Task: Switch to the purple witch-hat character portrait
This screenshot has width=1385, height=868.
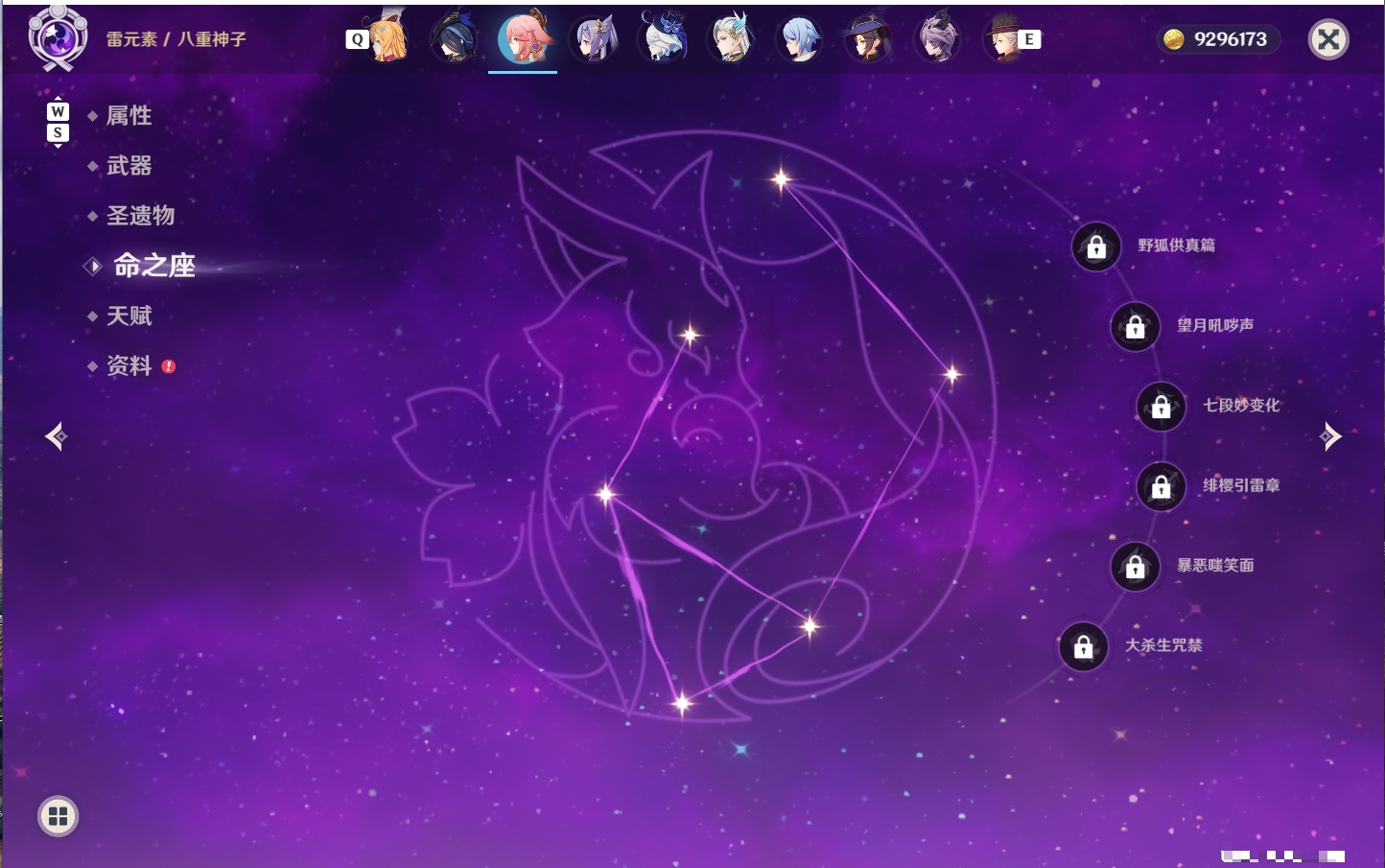Action: tap(869, 38)
